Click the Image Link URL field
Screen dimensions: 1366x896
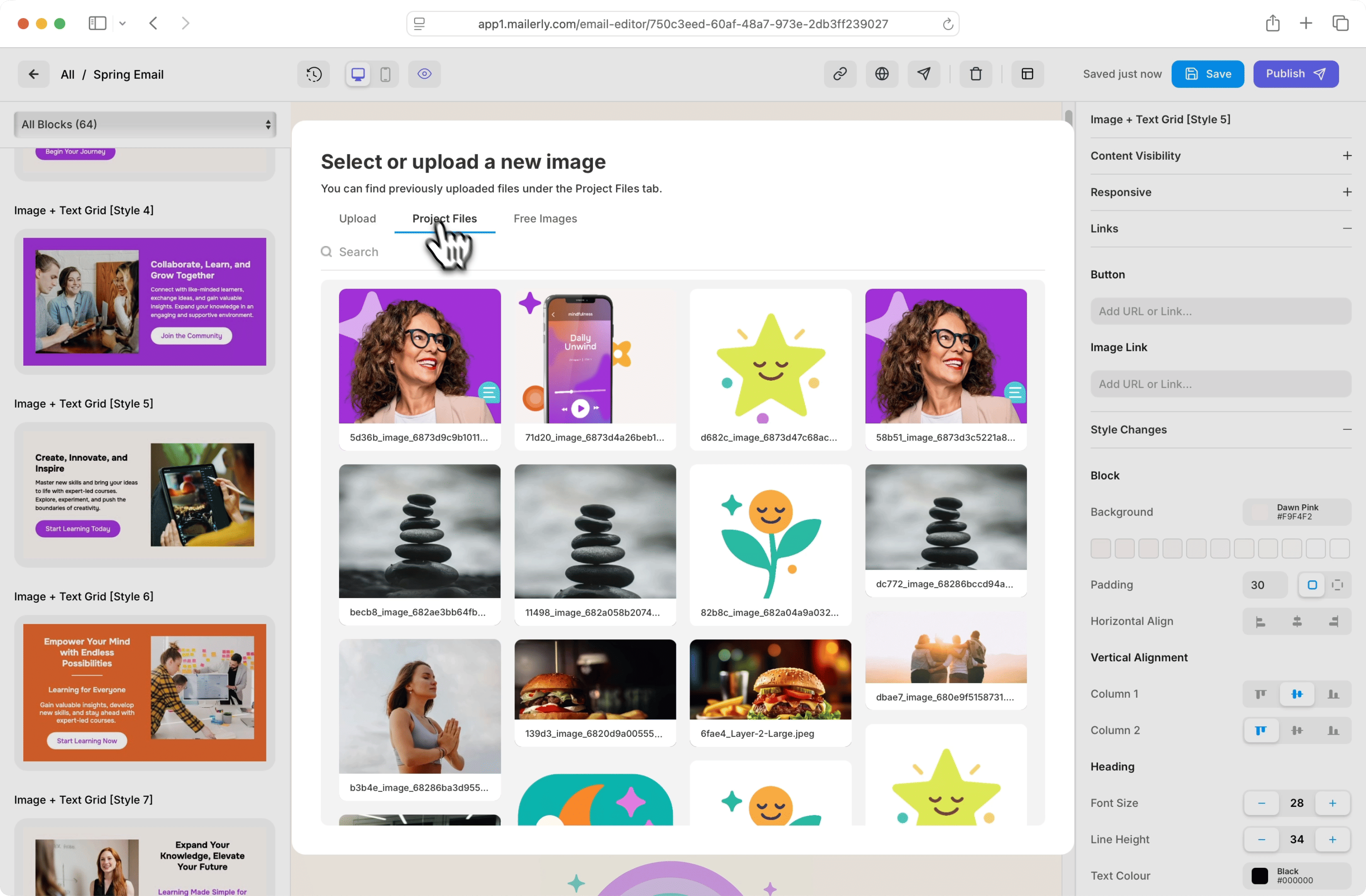pos(1221,384)
